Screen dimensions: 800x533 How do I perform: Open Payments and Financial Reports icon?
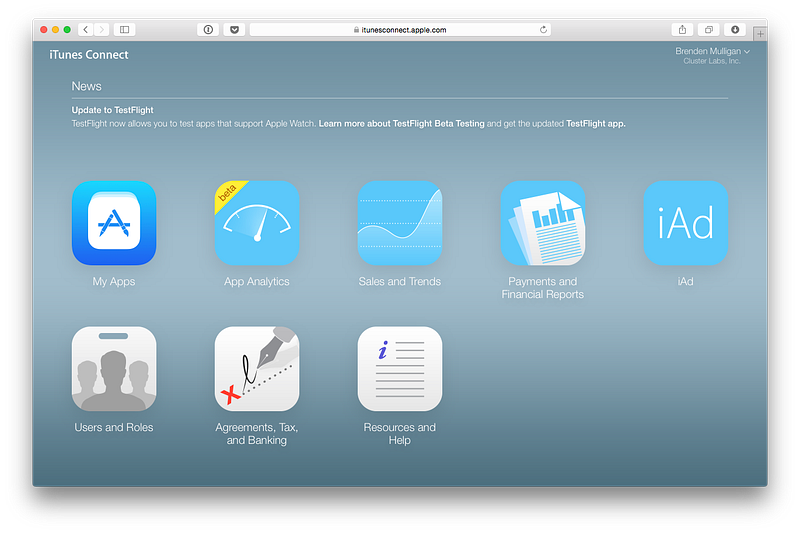(542, 223)
